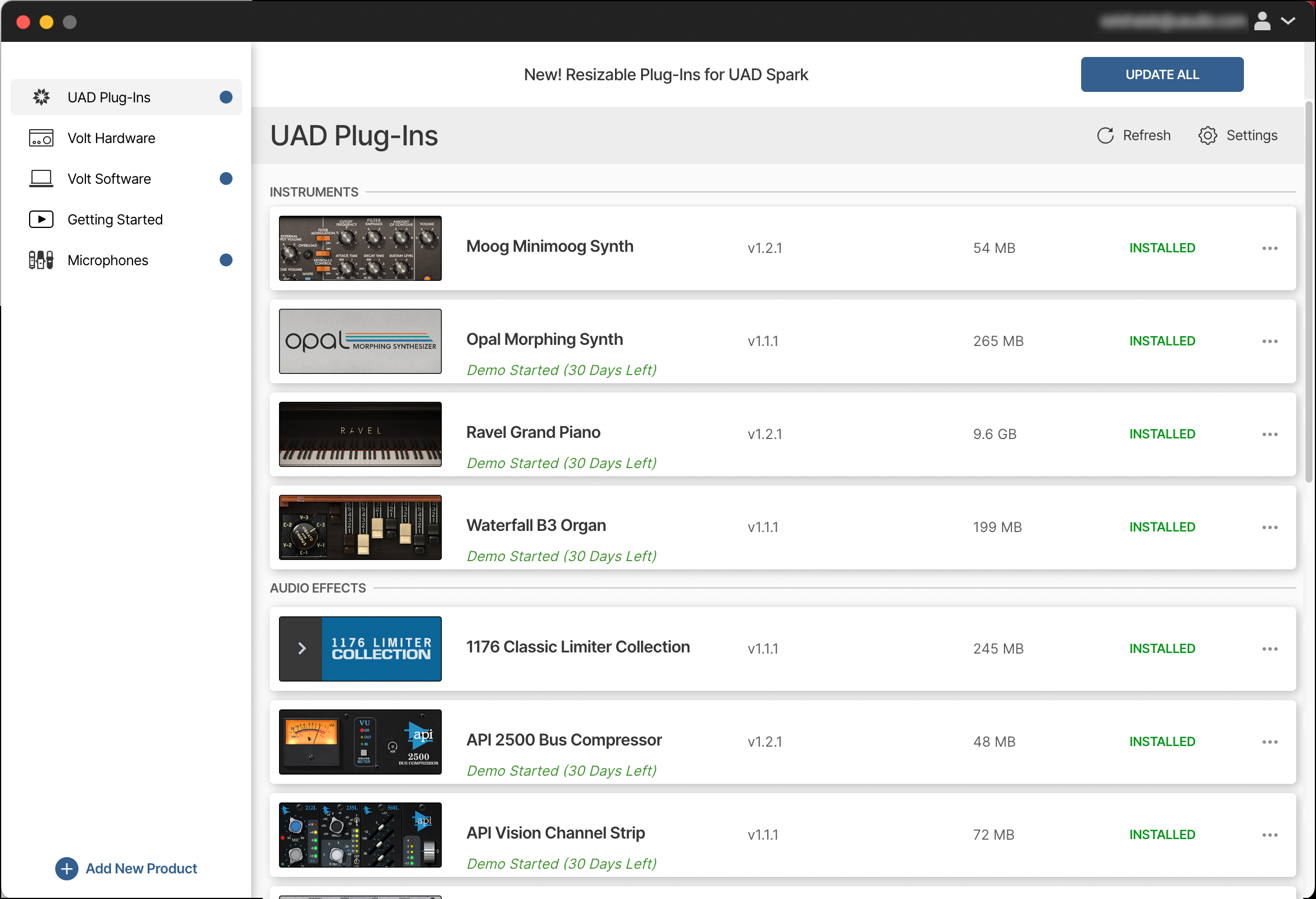Open the Microphones section
Viewport: 1316px width, 899px height.
coord(108,260)
